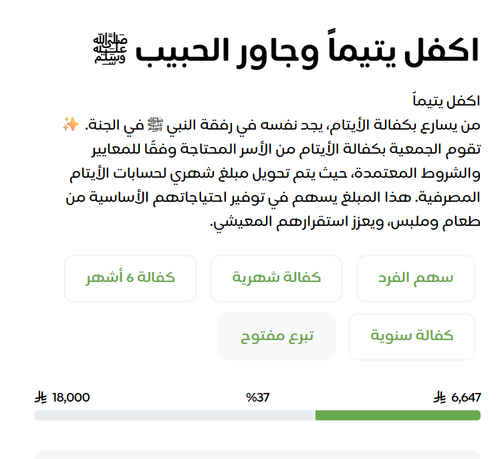Select the كفالة شهرية option
The height and width of the screenshot is (459, 500).
276,278
